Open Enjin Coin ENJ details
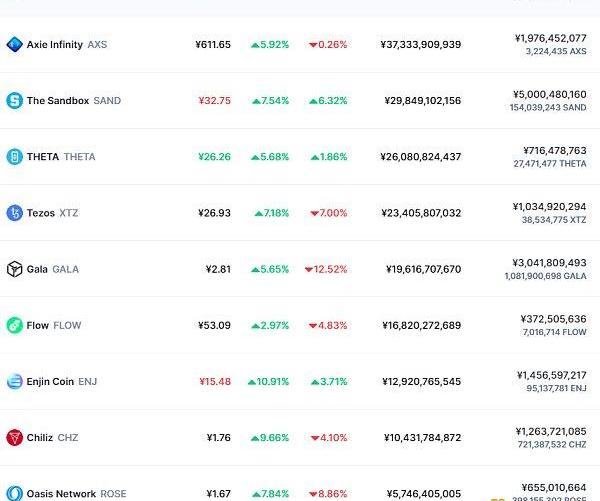This screenshot has width=600, height=501. [x=62, y=381]
